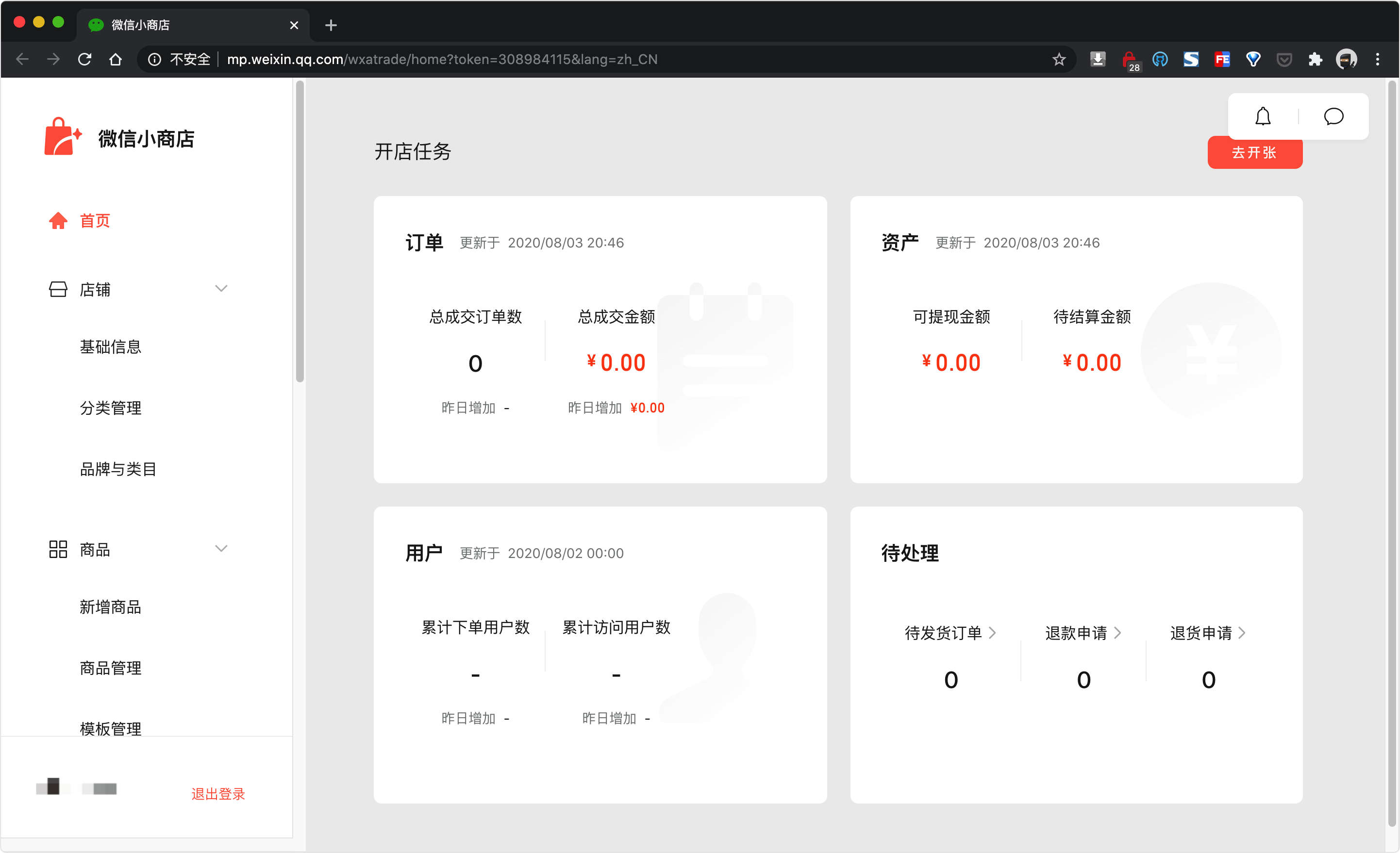Click the download extension icon
This screenshot has height=853, width=1400.
click(1098, 59)
